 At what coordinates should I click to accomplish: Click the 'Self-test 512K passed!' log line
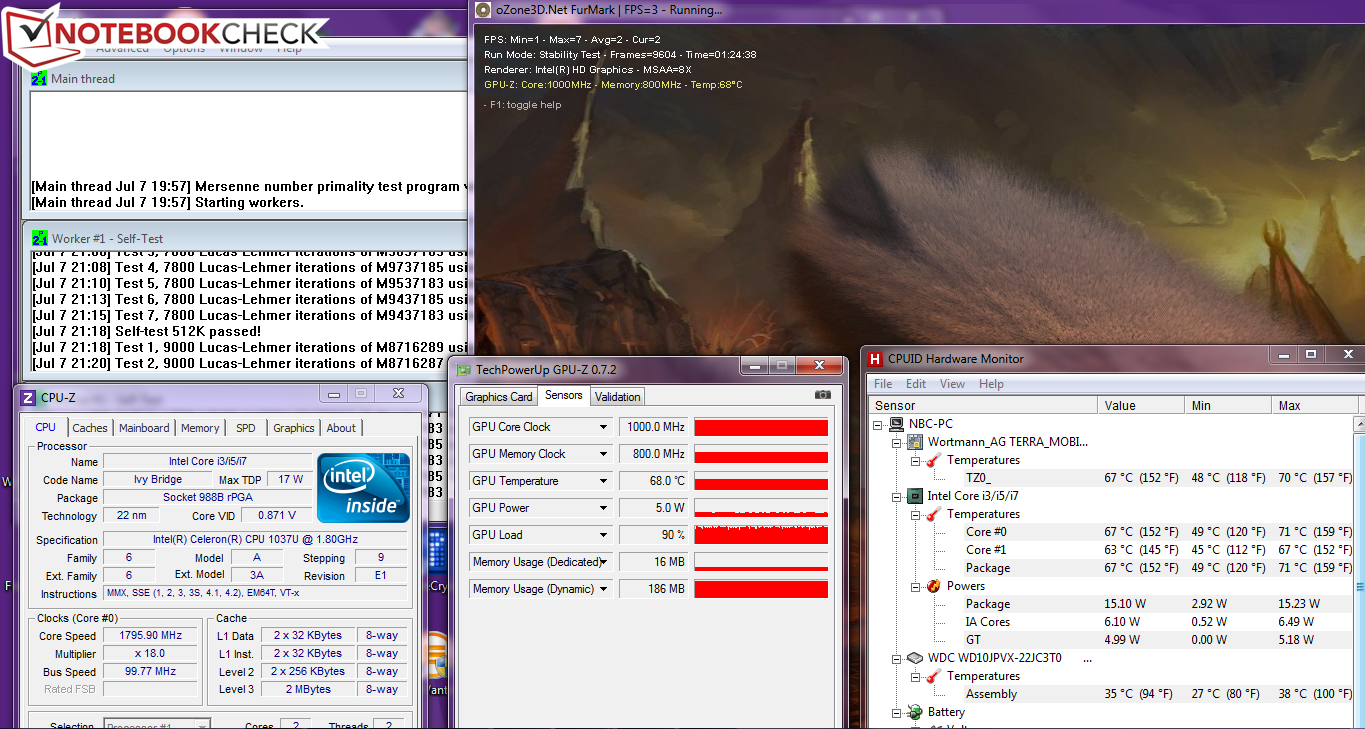(146, 331)
